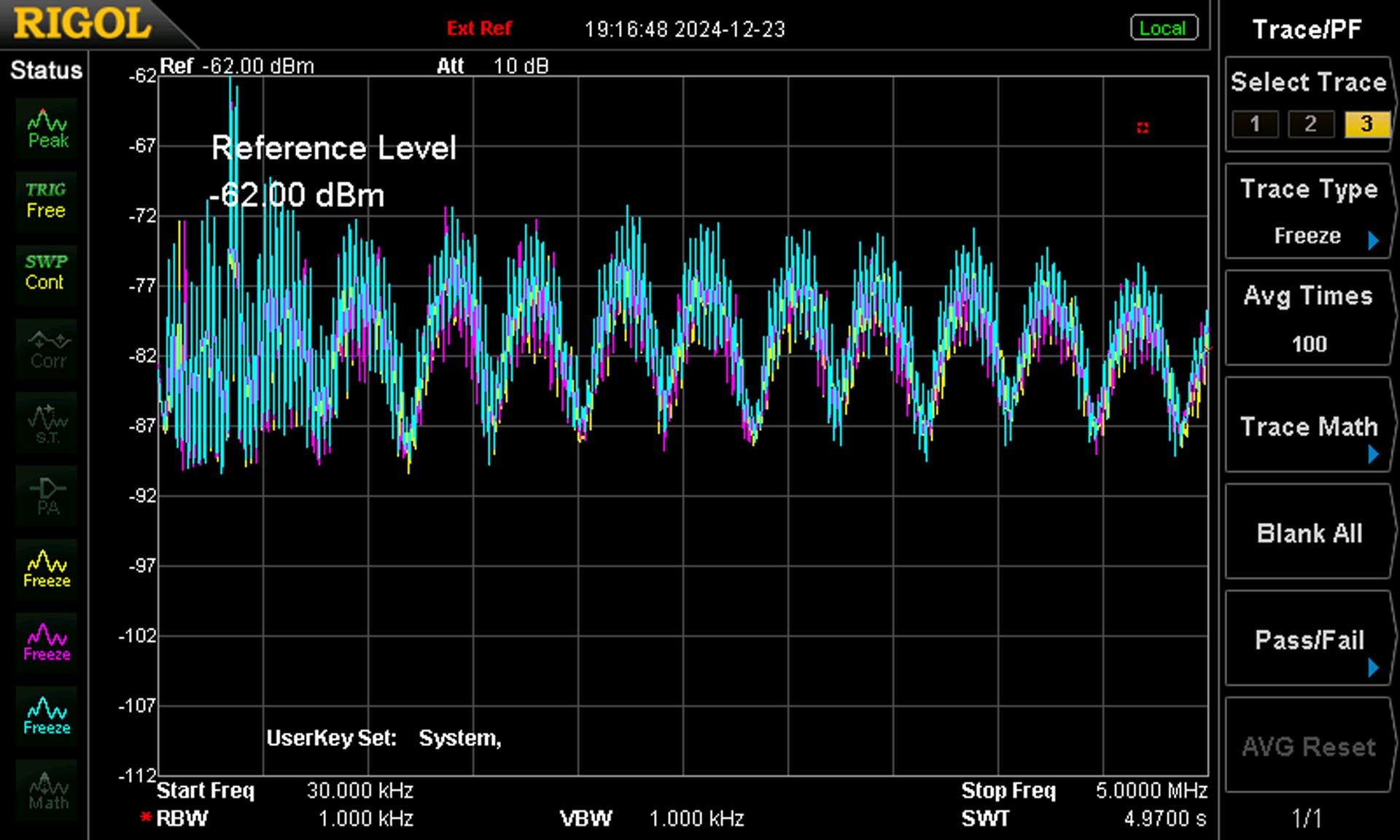Open the Pass/Fail submenu

(1309, 639)
